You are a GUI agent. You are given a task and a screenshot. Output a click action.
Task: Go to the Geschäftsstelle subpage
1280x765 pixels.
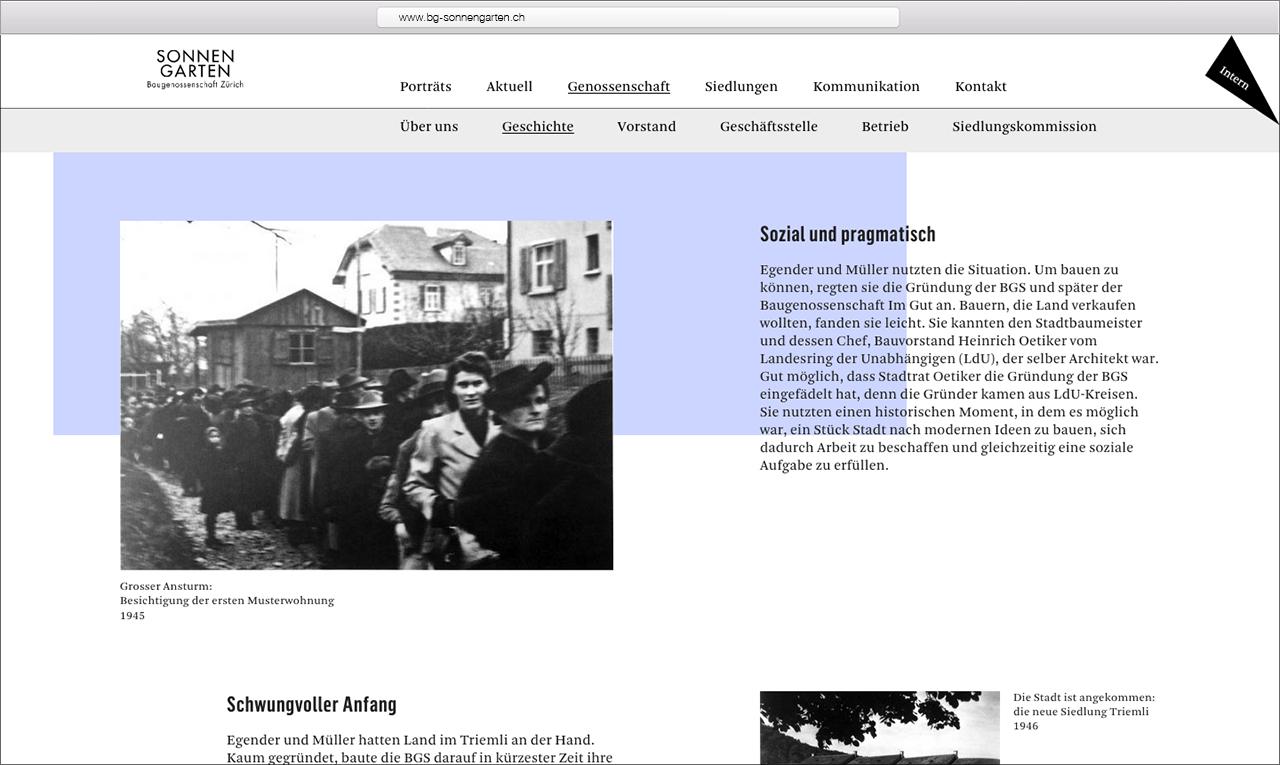[x=768, y=127]
